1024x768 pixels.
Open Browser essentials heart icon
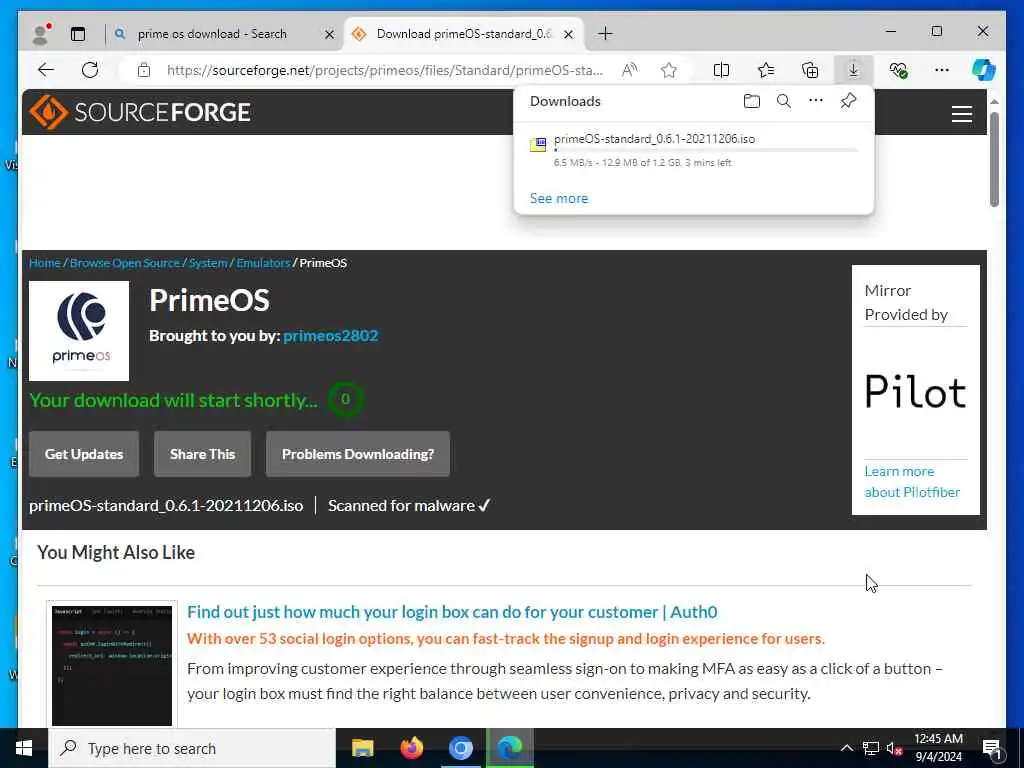pyautogui.click(x=898, y=70)
